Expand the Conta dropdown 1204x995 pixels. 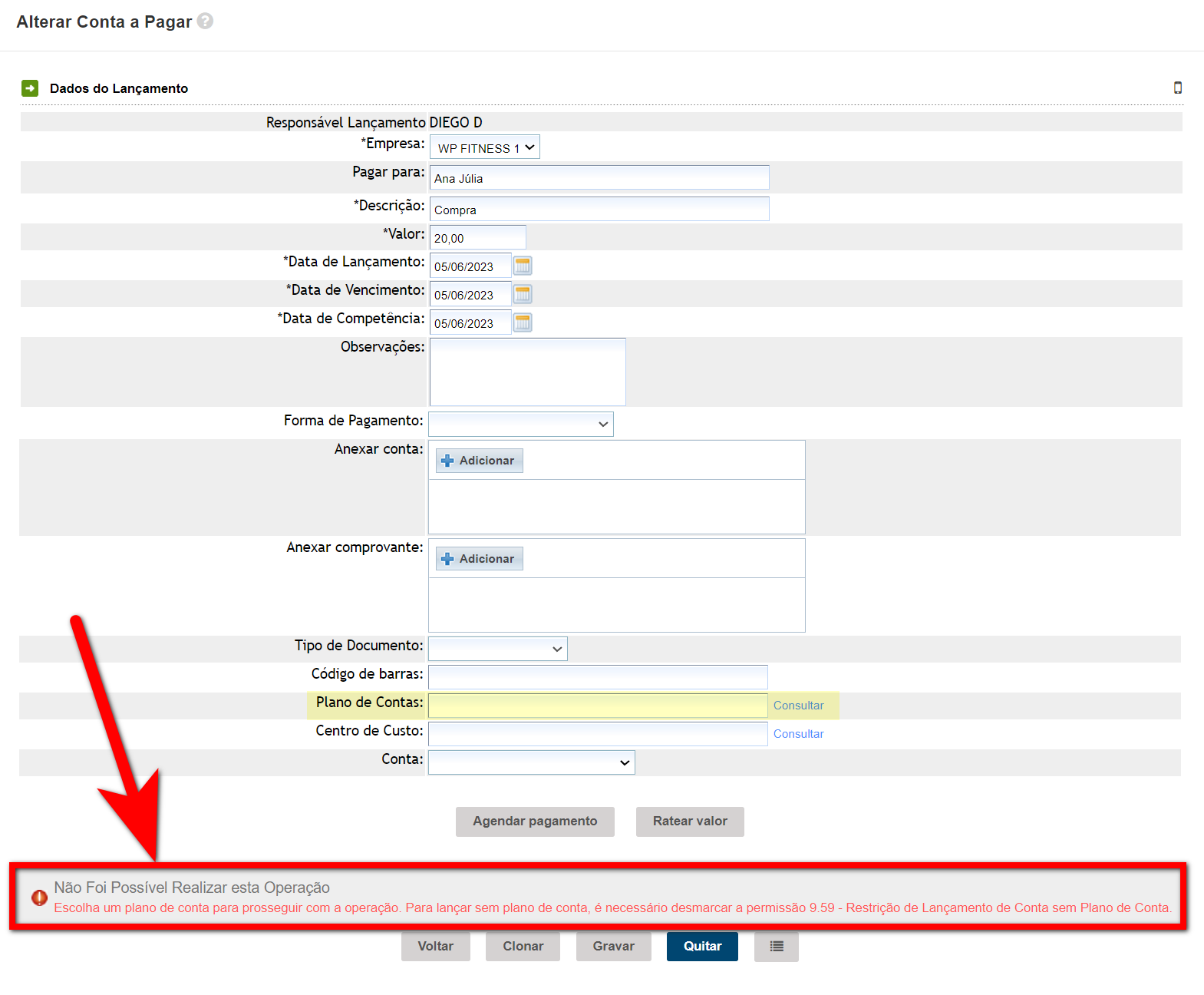coord(532,762)
